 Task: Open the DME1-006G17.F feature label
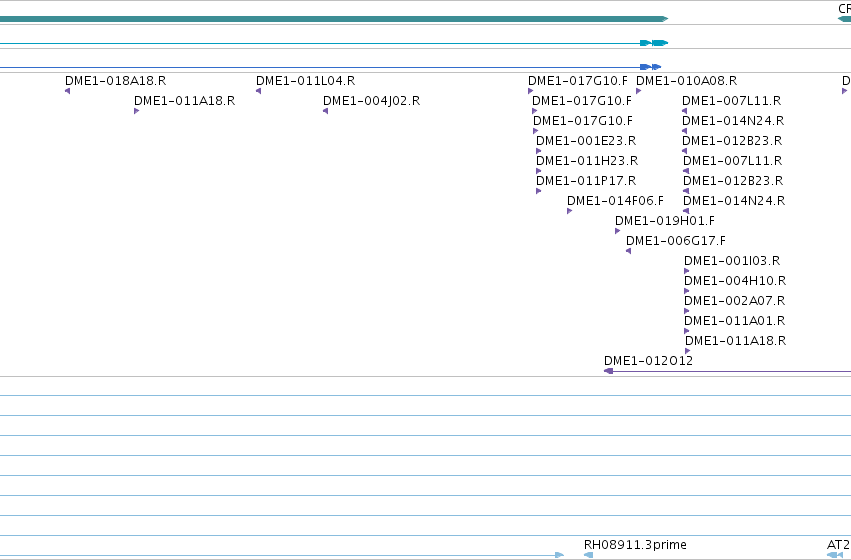pyautogui.click(x=676, y=241)
